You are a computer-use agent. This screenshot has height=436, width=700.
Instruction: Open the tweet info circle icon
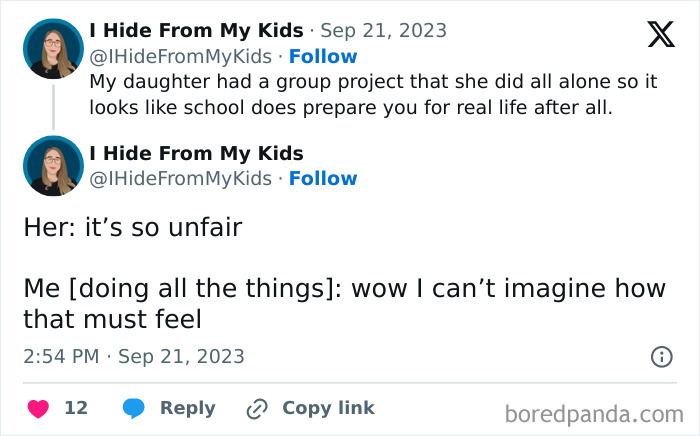coord(661,356)
